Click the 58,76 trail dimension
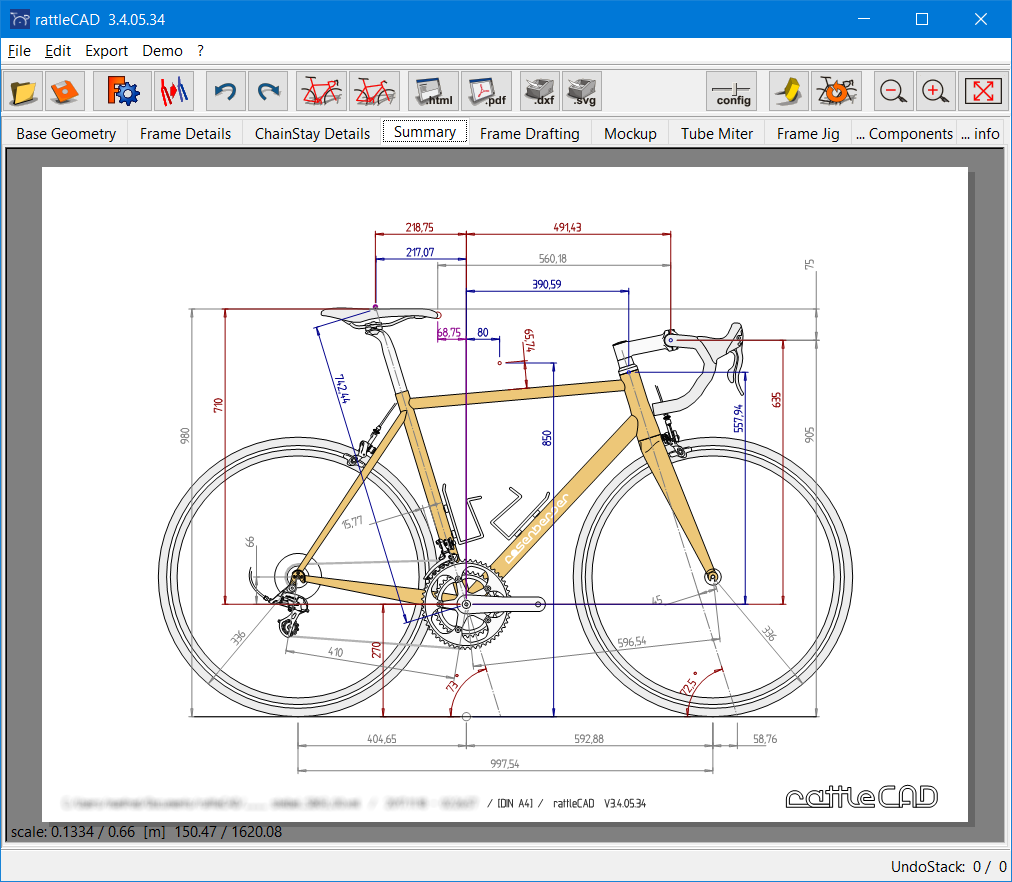The image size is (1012, 882). coord(765,739)
